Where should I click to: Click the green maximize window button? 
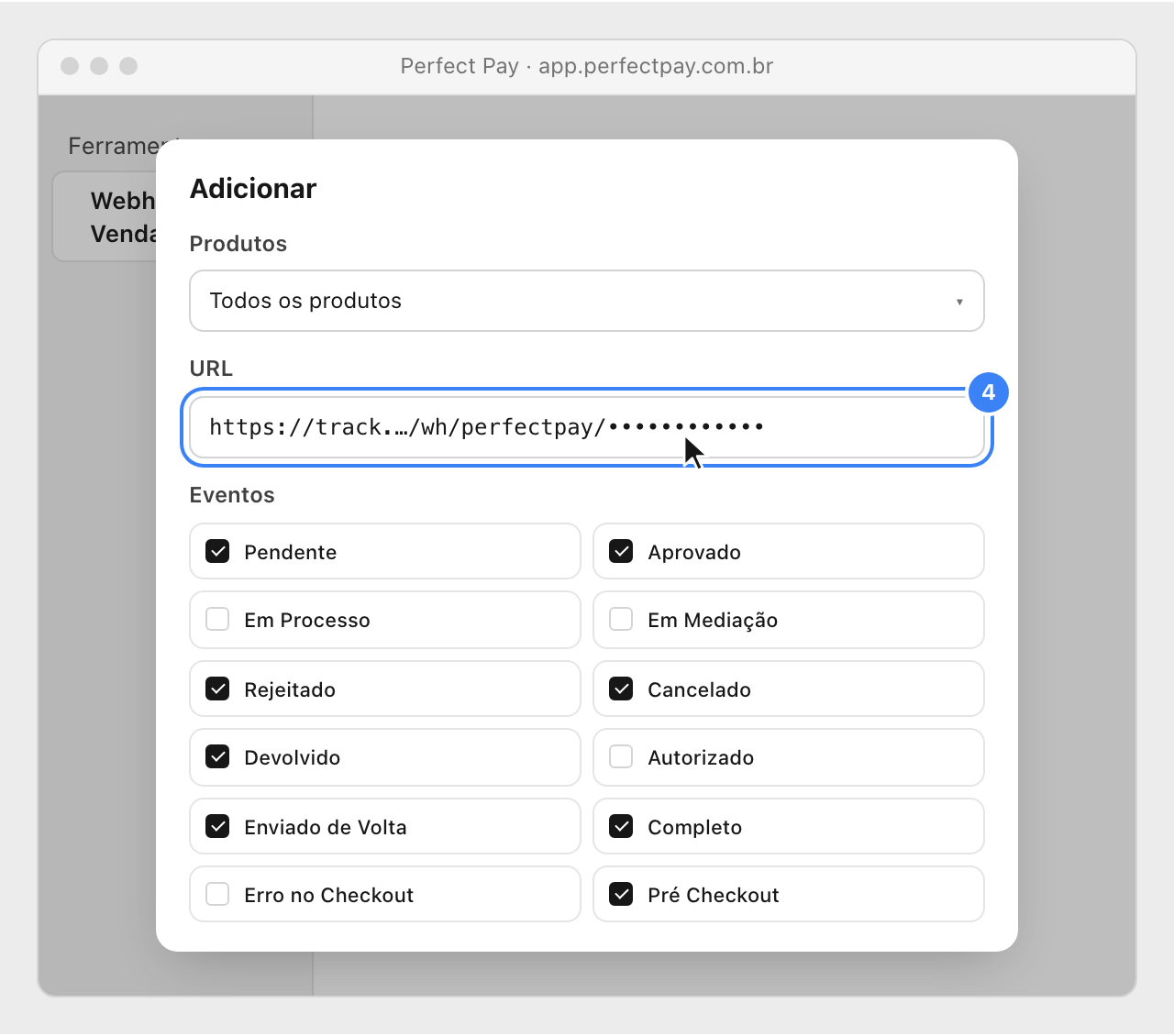pos(128,66)
